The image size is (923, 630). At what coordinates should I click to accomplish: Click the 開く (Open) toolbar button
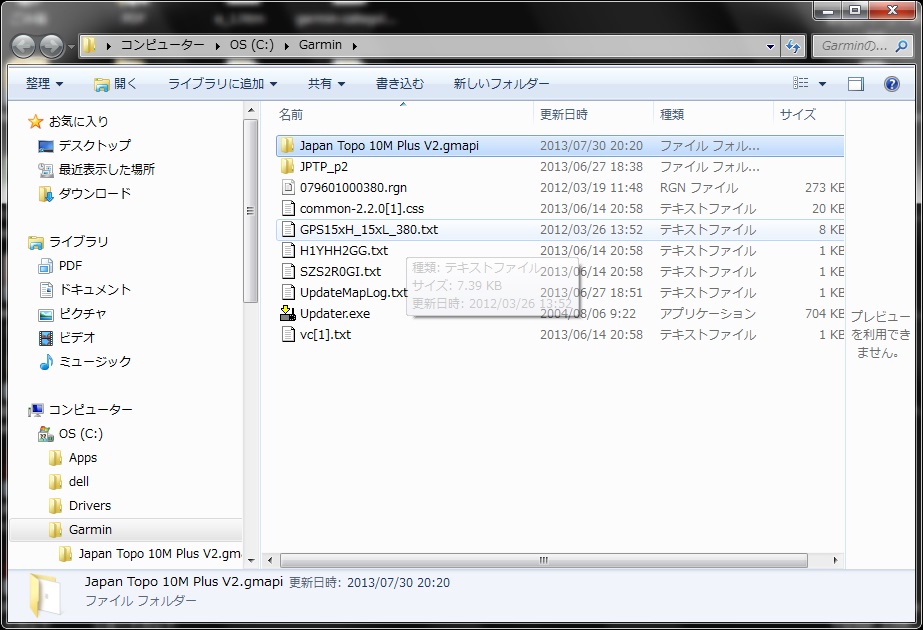115,84
